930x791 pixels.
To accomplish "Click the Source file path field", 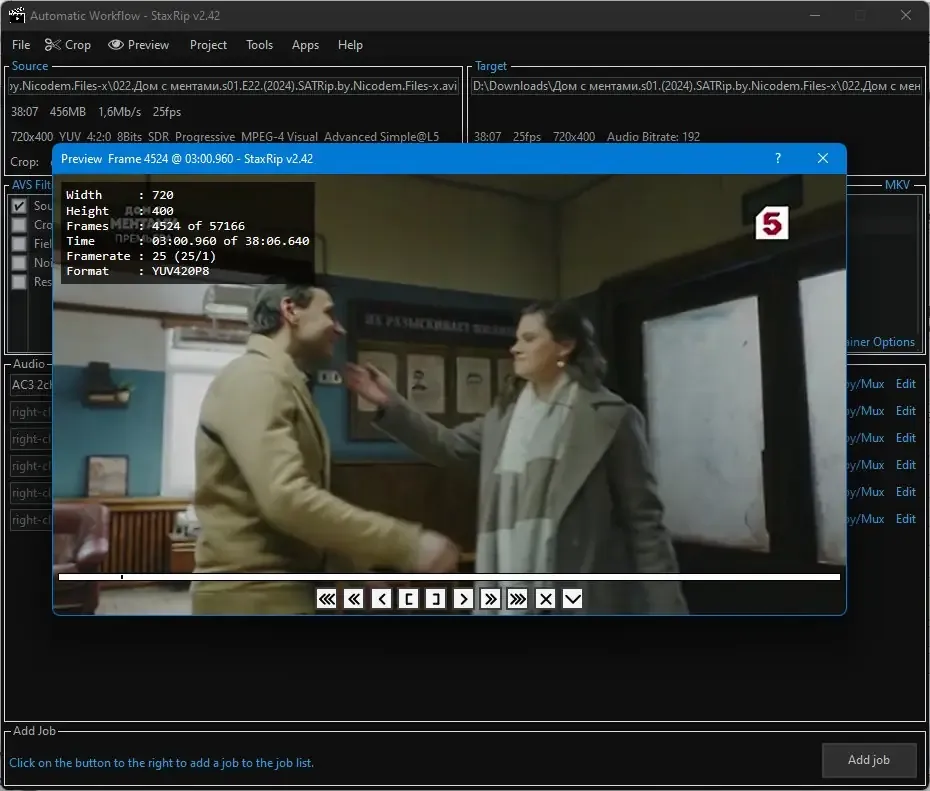I will [x=234, y=86].
